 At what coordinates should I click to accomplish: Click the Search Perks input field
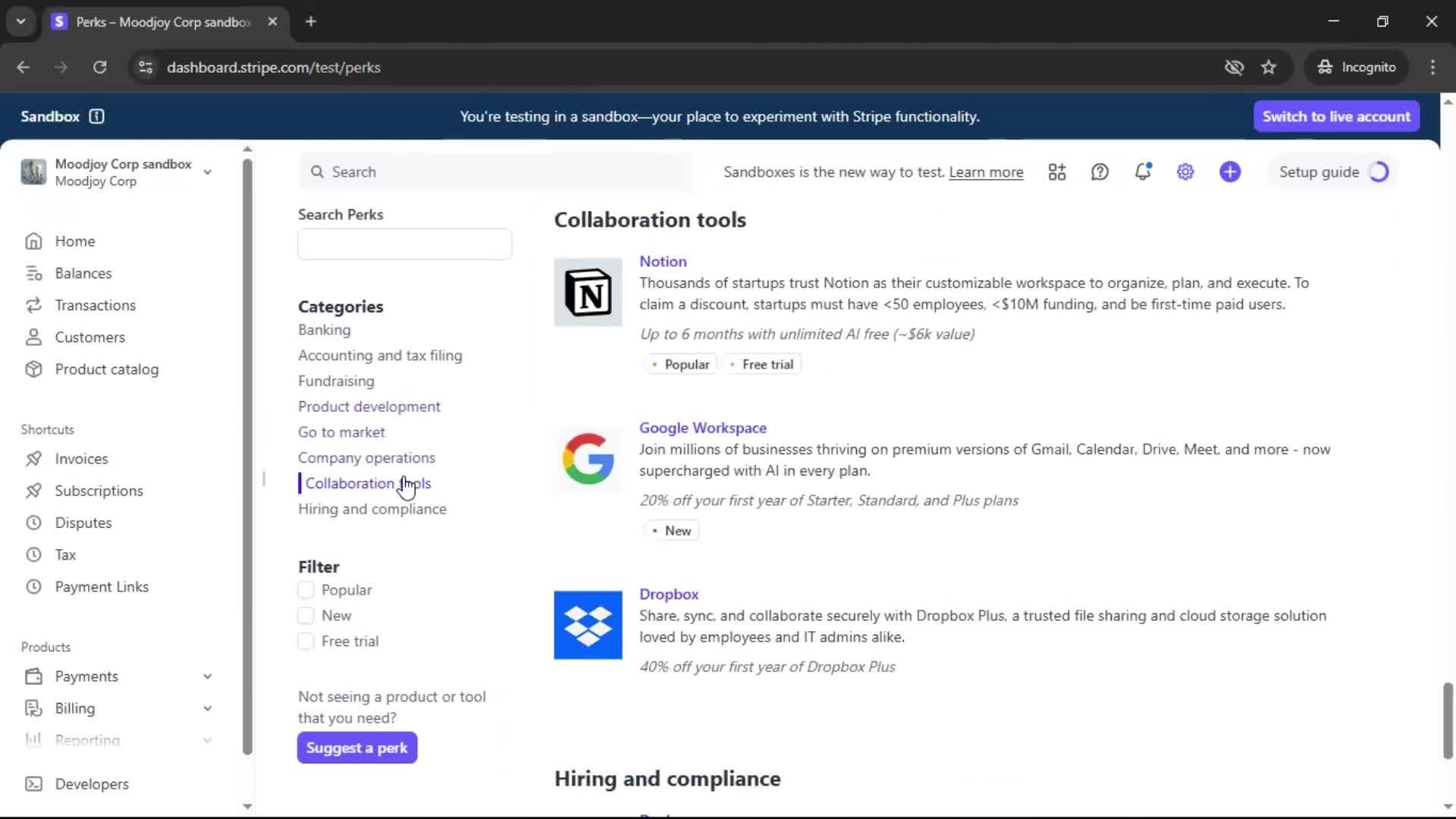[404, 244]
